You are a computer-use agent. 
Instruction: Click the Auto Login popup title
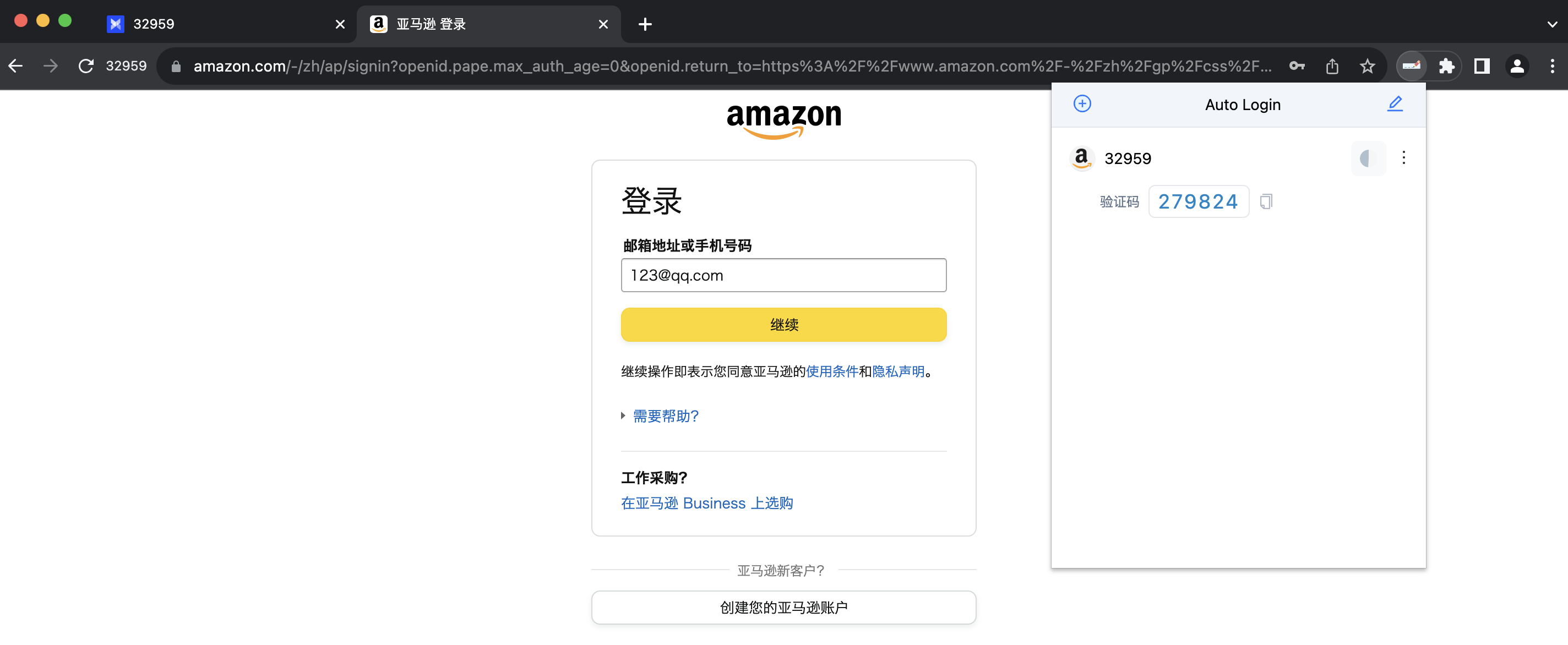click(1243, 105)
